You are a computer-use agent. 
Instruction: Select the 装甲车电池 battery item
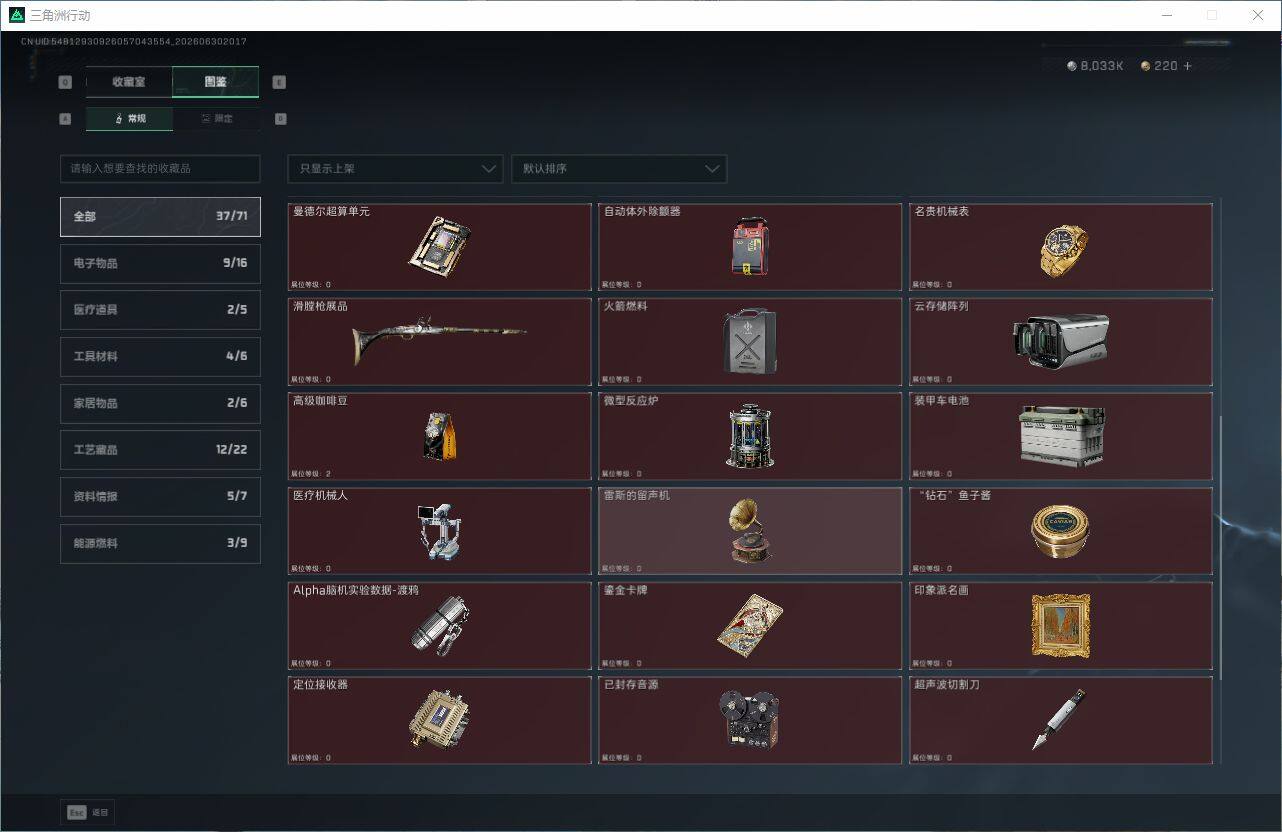[x=1061, y=436]
